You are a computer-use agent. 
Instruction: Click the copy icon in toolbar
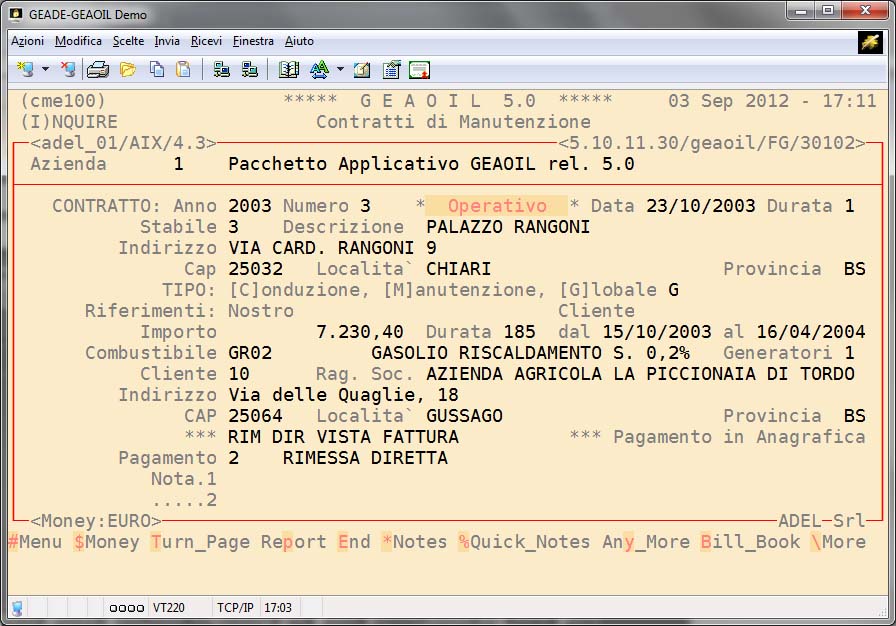click(x=156, y=70)
